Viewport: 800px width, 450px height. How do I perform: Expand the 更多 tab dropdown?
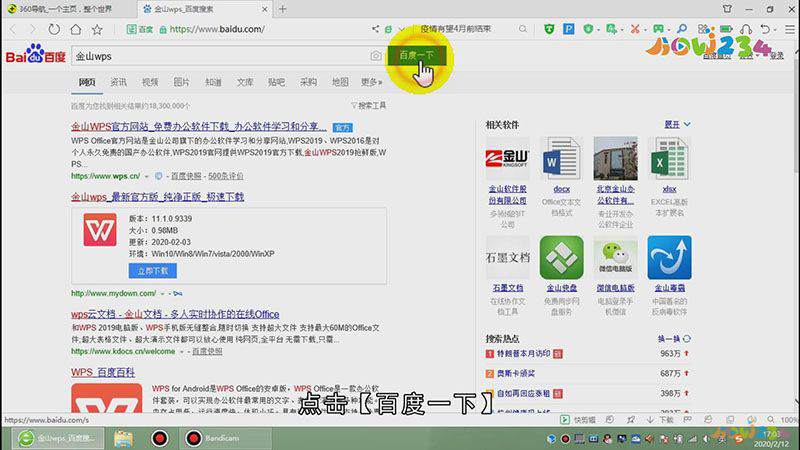click(371, 82)
